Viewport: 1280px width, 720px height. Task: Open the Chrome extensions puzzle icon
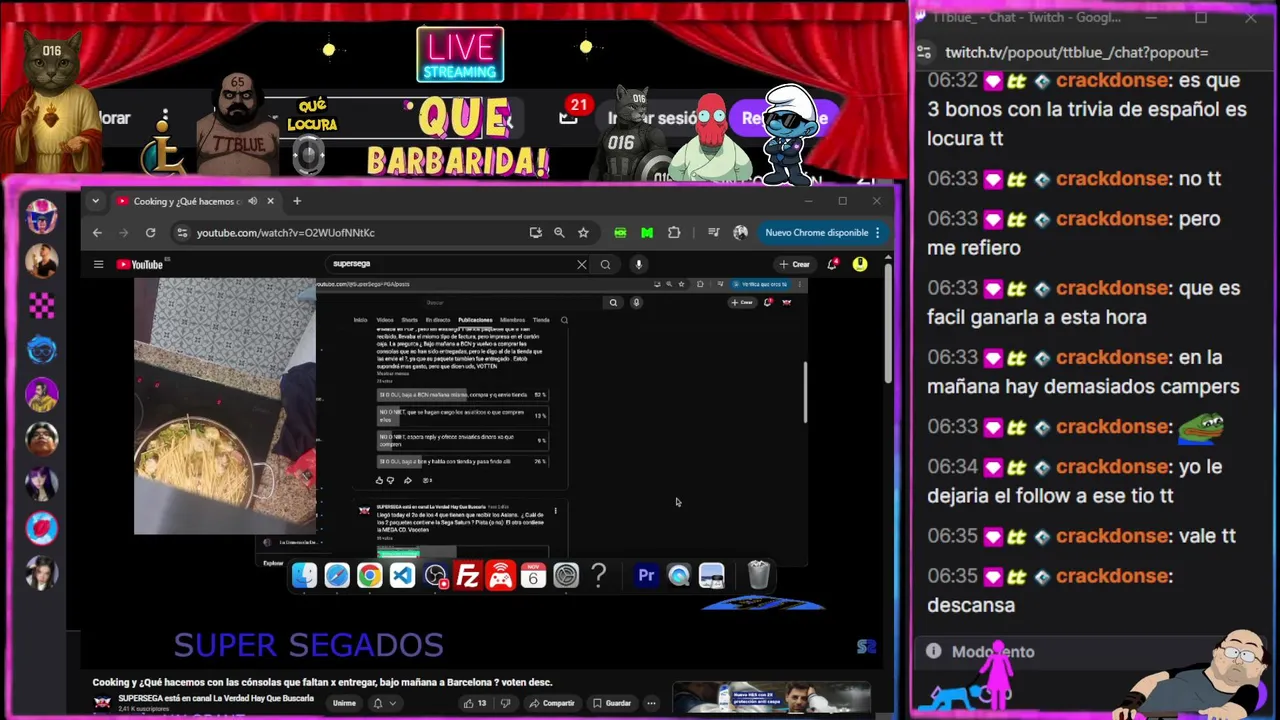click(x=674, y=233)
